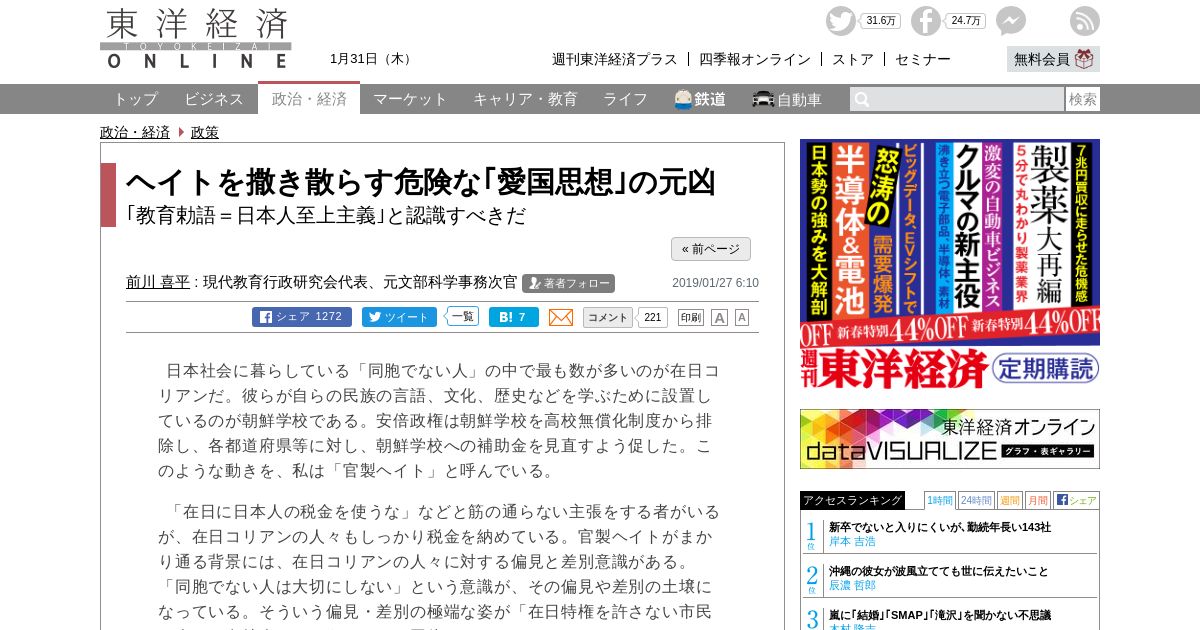Click the Twitter follower count 31.6万
This screenshot has width=1200, height=630.
[881, 21]
